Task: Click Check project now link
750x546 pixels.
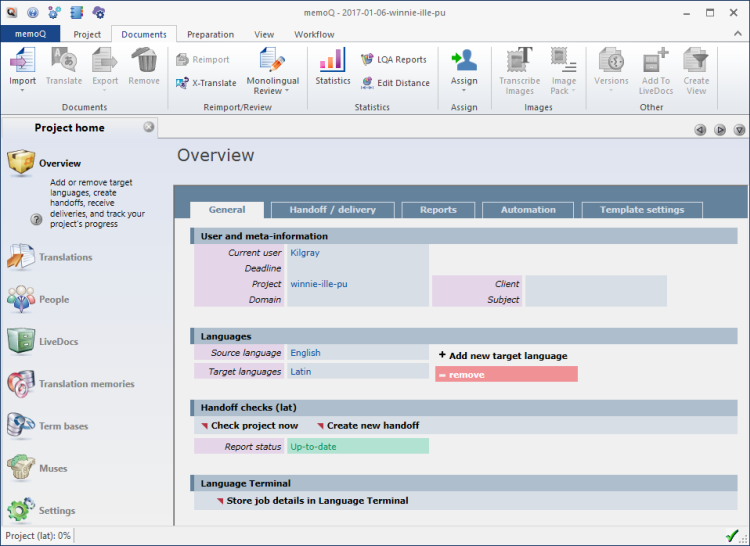Action: click(253, 425)
